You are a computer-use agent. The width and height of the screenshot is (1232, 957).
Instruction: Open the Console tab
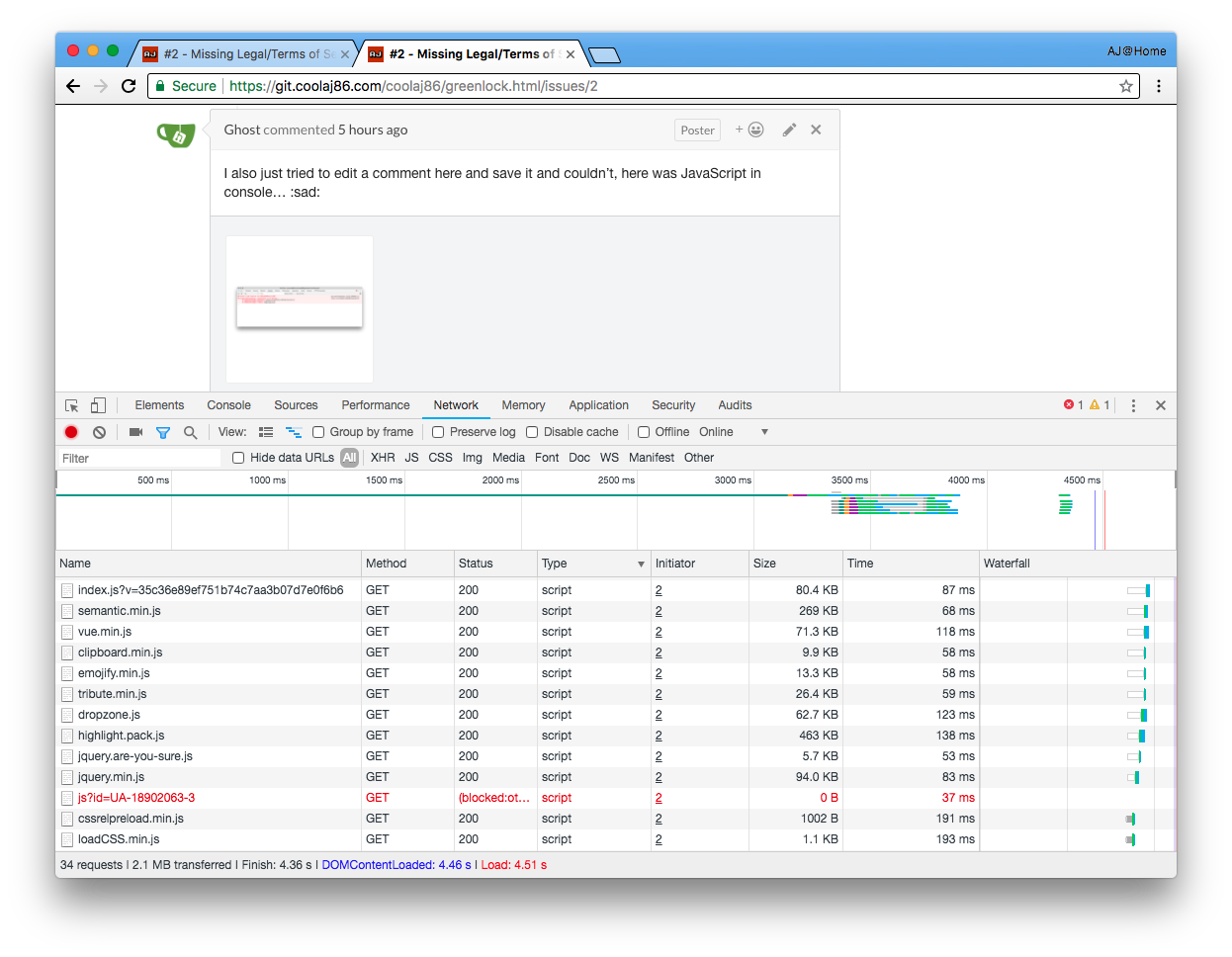tap(228, 405)
